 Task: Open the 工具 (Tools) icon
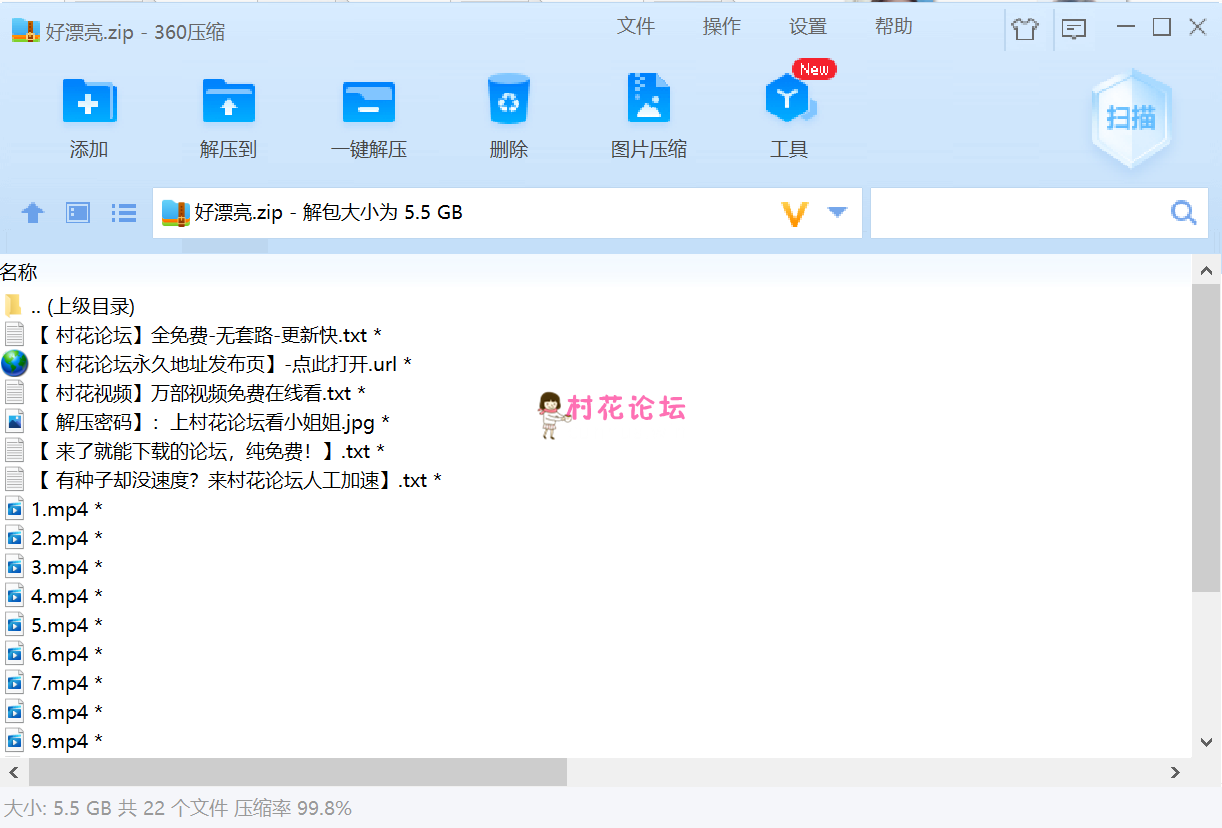click(790, 98)
